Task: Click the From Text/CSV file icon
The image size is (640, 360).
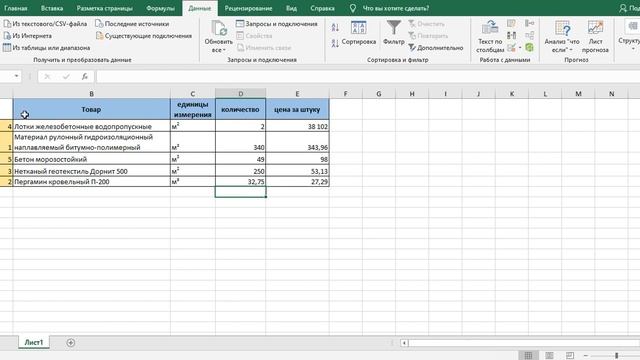Action: 7,24
